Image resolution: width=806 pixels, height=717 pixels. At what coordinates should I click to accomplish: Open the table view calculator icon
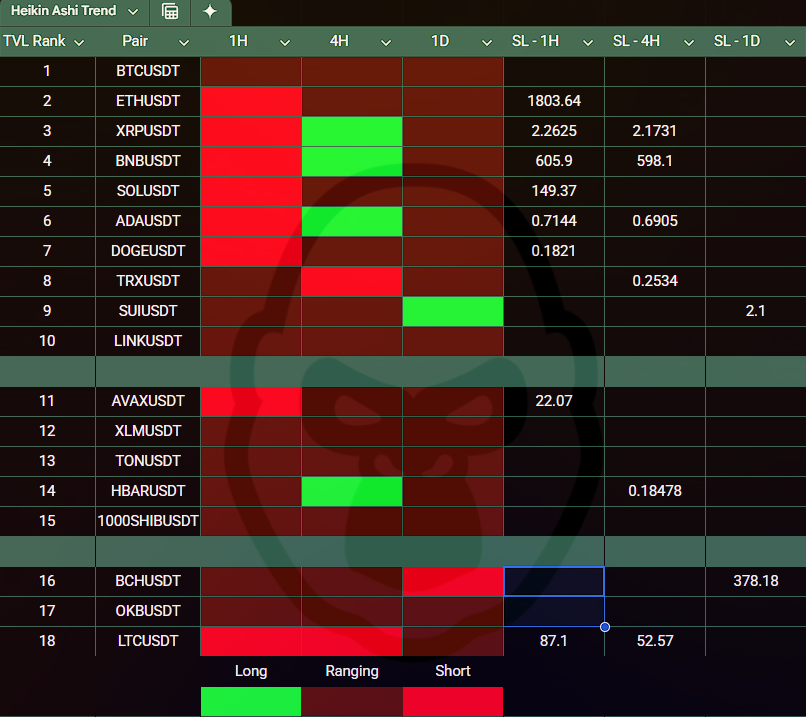click(170, 11)
